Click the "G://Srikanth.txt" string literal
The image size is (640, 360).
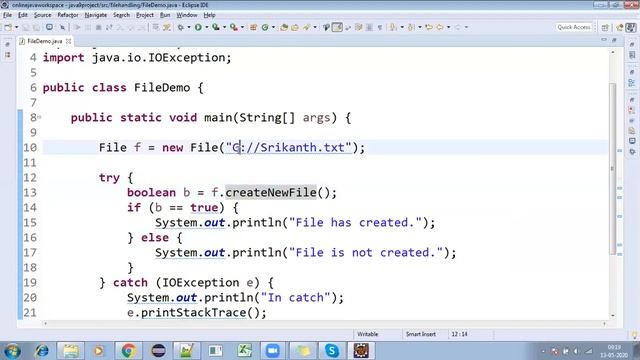pos(289,147)
